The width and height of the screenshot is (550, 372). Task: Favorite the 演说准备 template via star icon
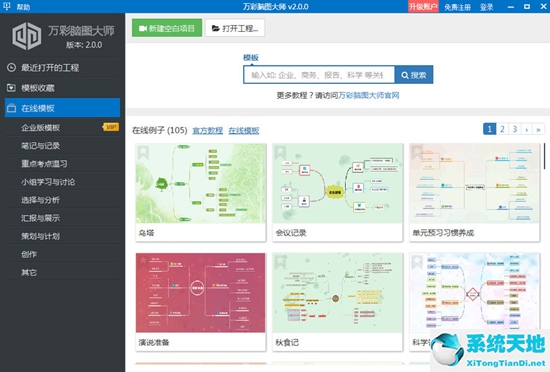(143, 261)
